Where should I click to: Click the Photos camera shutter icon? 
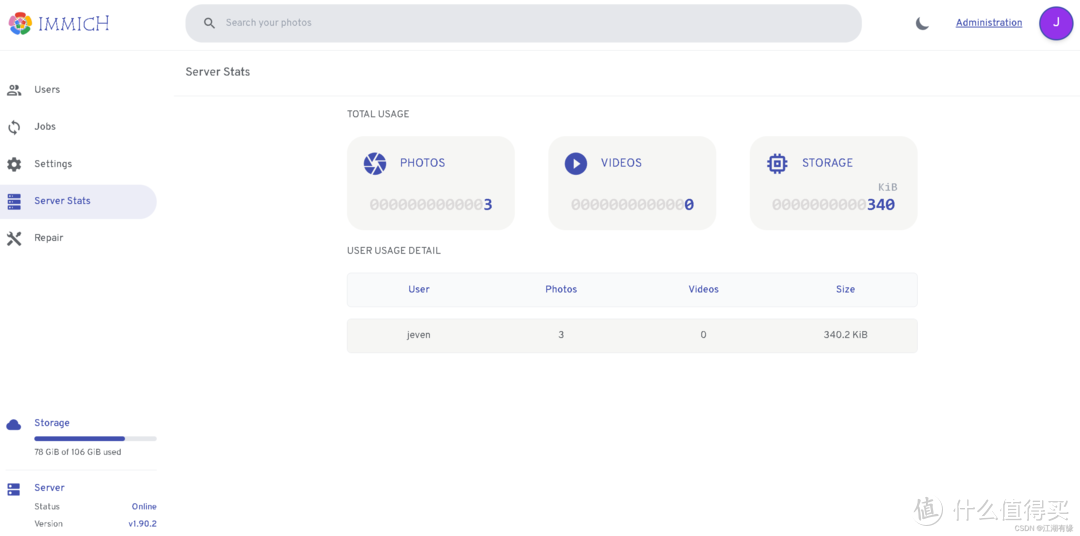tap(375, 163)
